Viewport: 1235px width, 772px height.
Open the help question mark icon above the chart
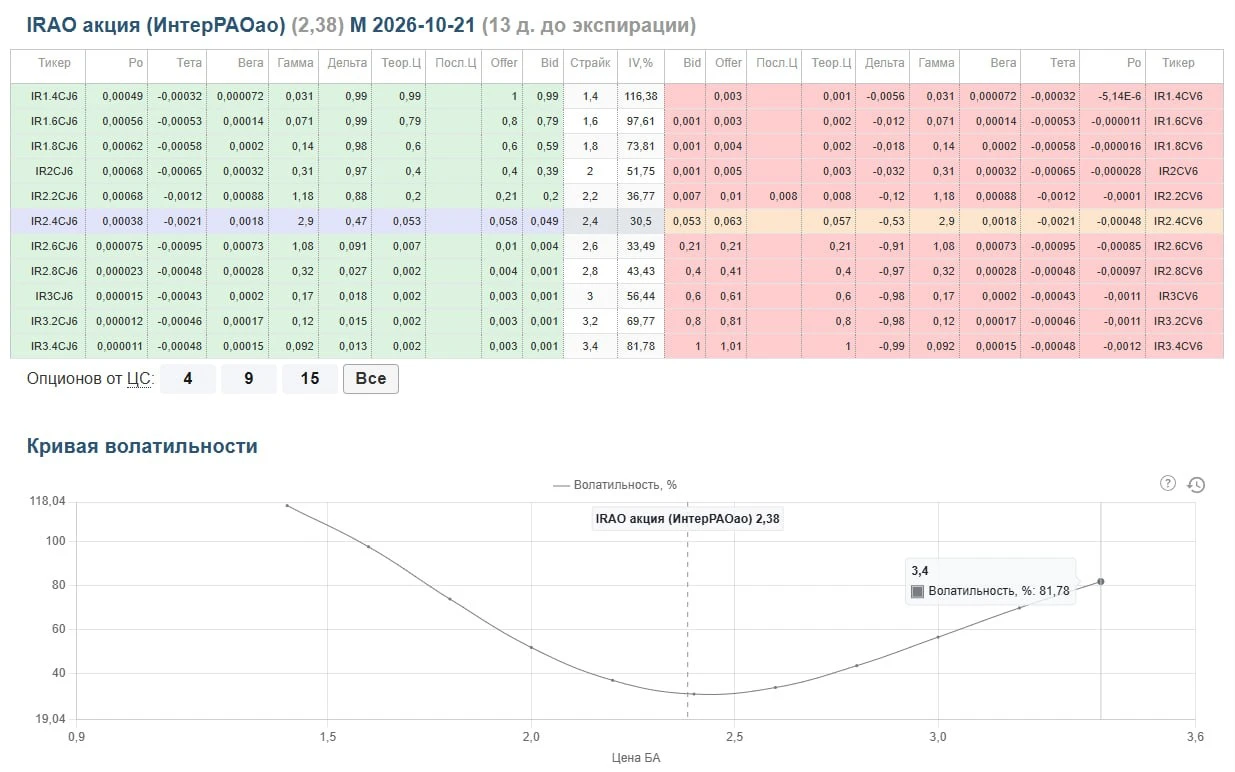(x=1167, y=484)
